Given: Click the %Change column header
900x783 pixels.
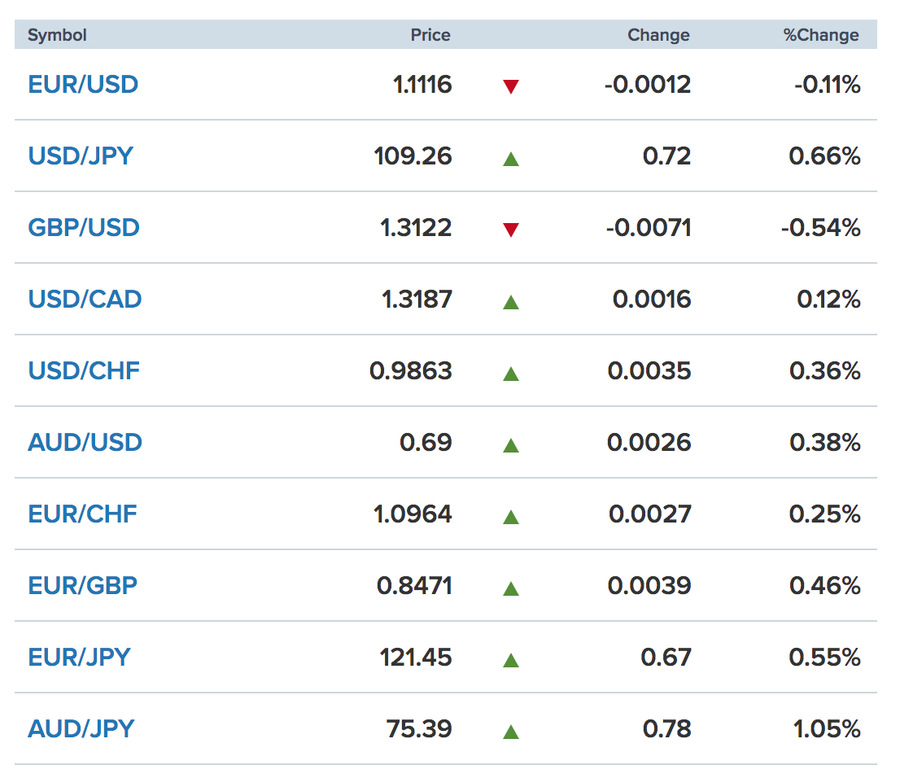Looking at the screenshot, I should [x=820, y=35].
